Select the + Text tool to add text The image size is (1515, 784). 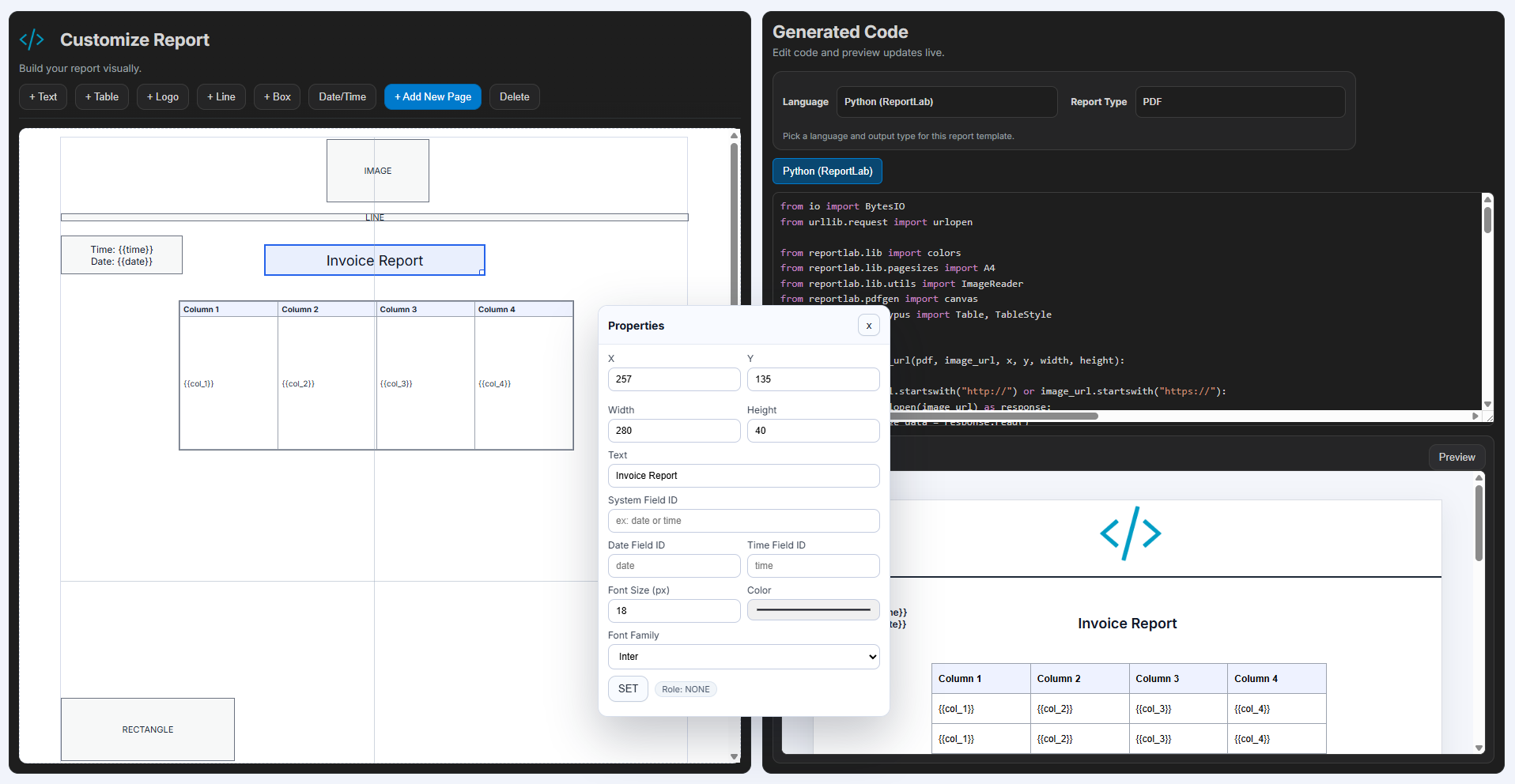pos(43,96)
